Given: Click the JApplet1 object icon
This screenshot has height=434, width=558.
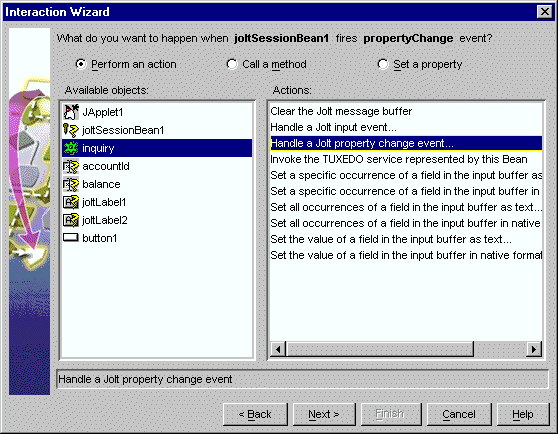Looking at the screenshot, I should point(71,112).
